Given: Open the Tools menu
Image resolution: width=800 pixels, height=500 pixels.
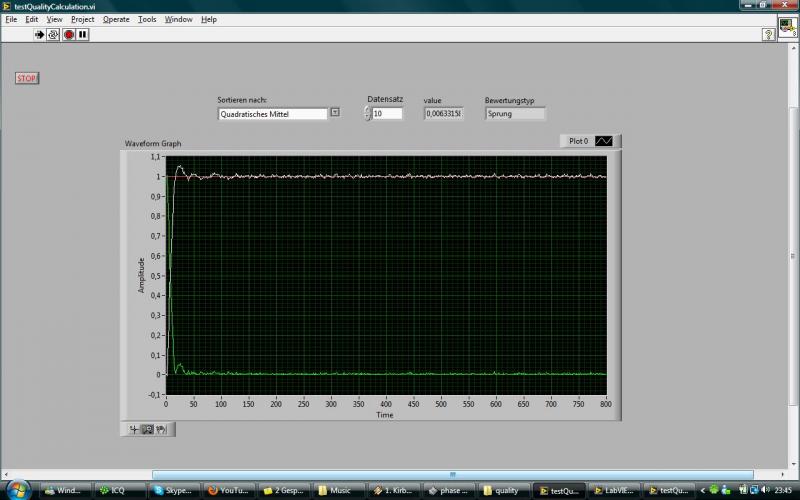Looking at the screenshot, I should [x=147, y=19].
